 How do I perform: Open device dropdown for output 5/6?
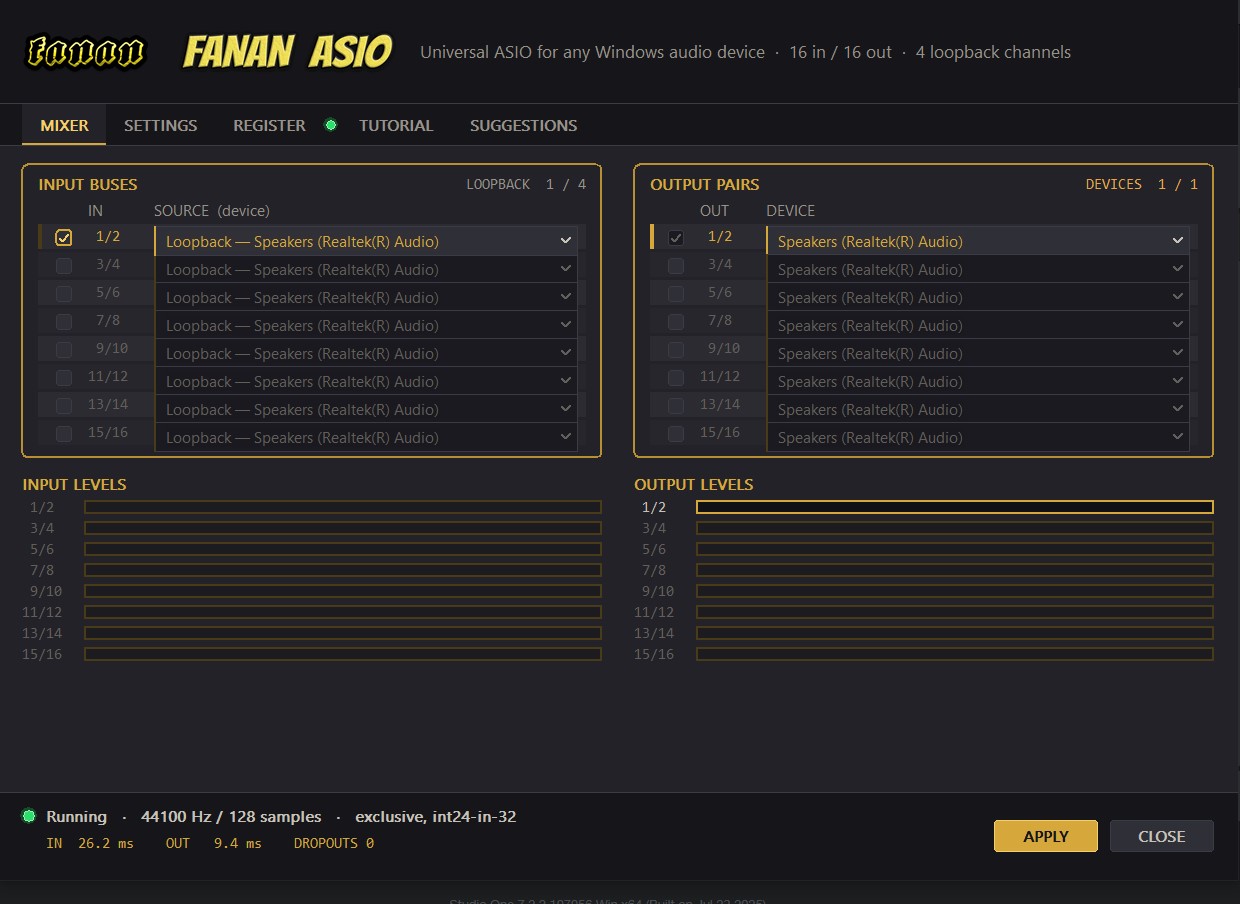(x=978, y=297)
